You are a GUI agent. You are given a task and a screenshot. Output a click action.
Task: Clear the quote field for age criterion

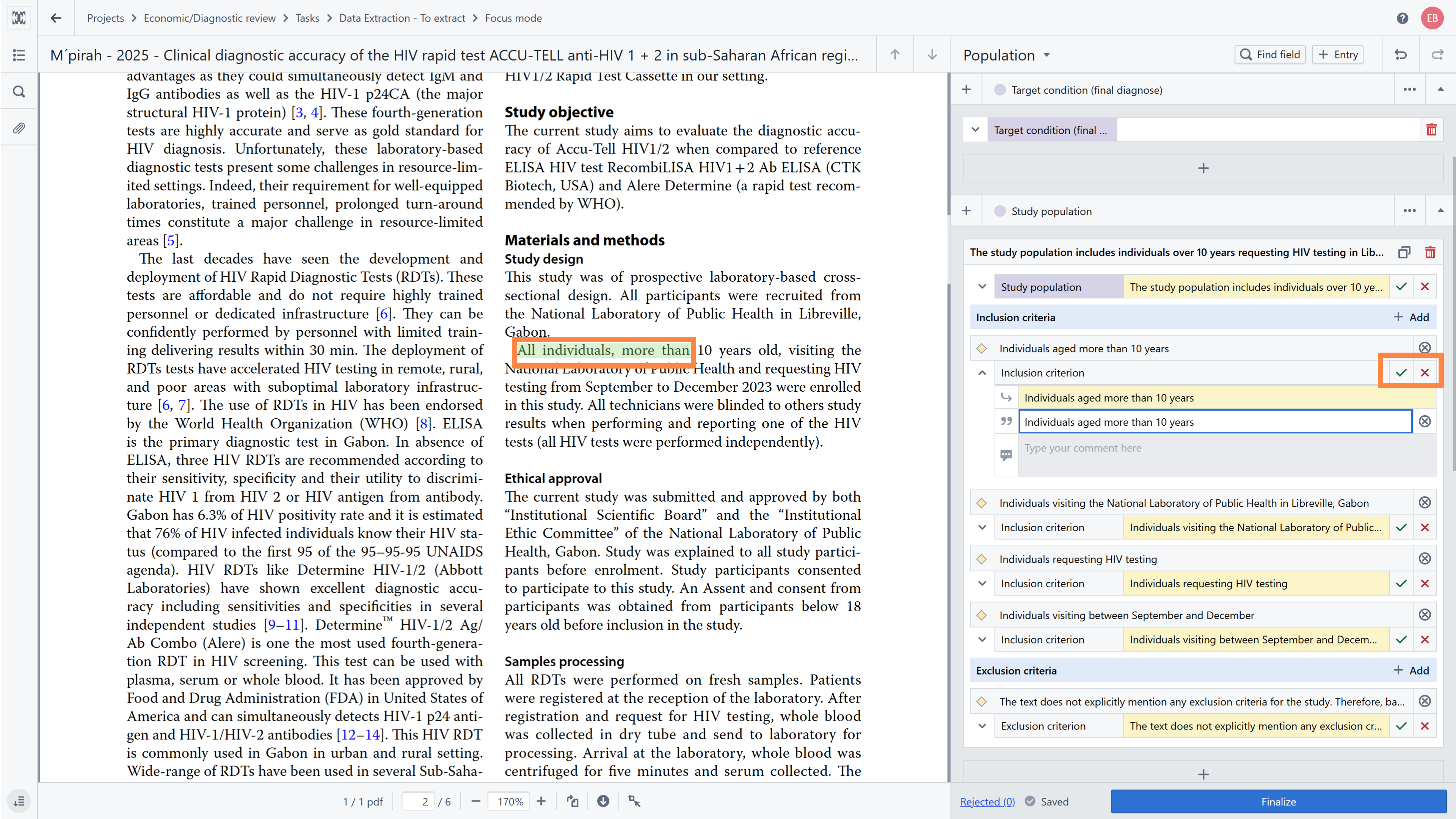tap(1425, 422)
